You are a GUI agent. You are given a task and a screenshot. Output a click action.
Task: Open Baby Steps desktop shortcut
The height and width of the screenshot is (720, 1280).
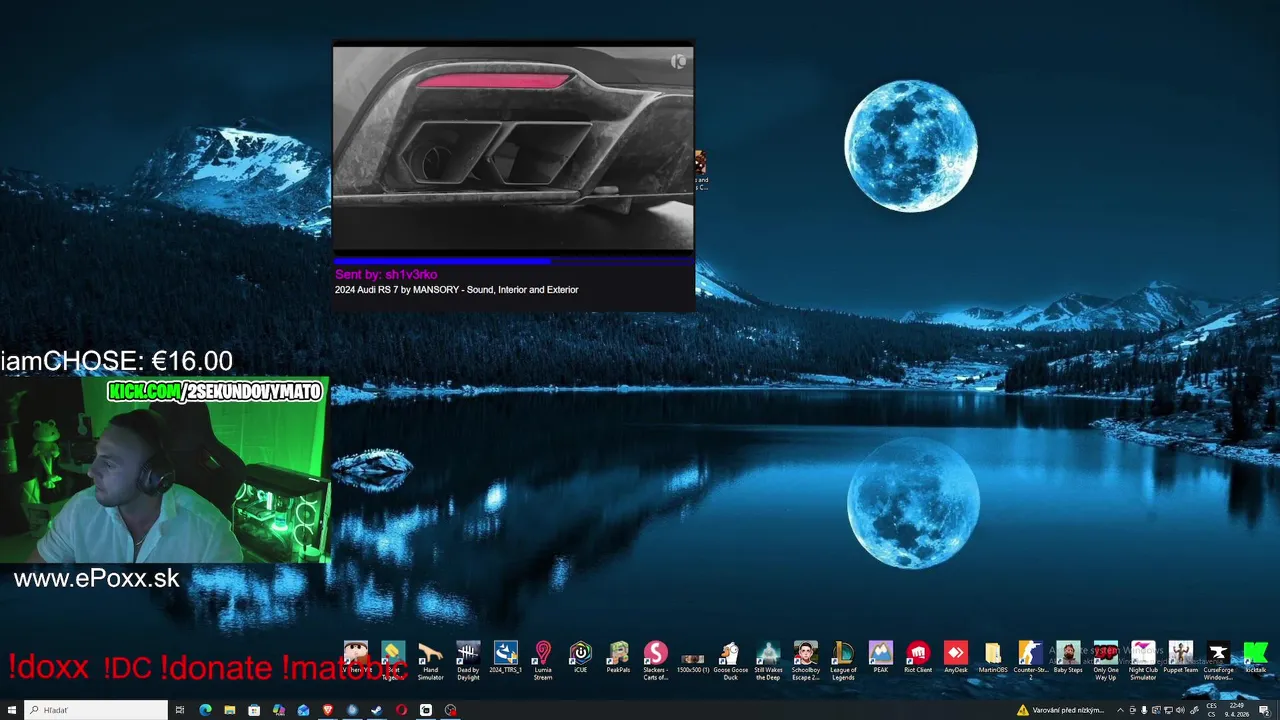1068,658
